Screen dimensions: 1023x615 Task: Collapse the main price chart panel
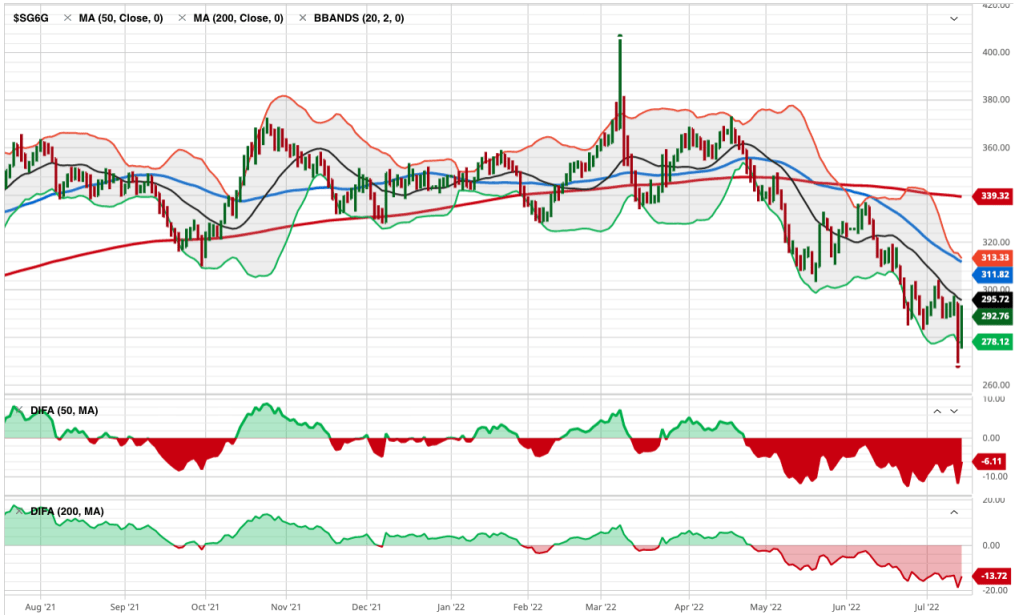(954, 18)
